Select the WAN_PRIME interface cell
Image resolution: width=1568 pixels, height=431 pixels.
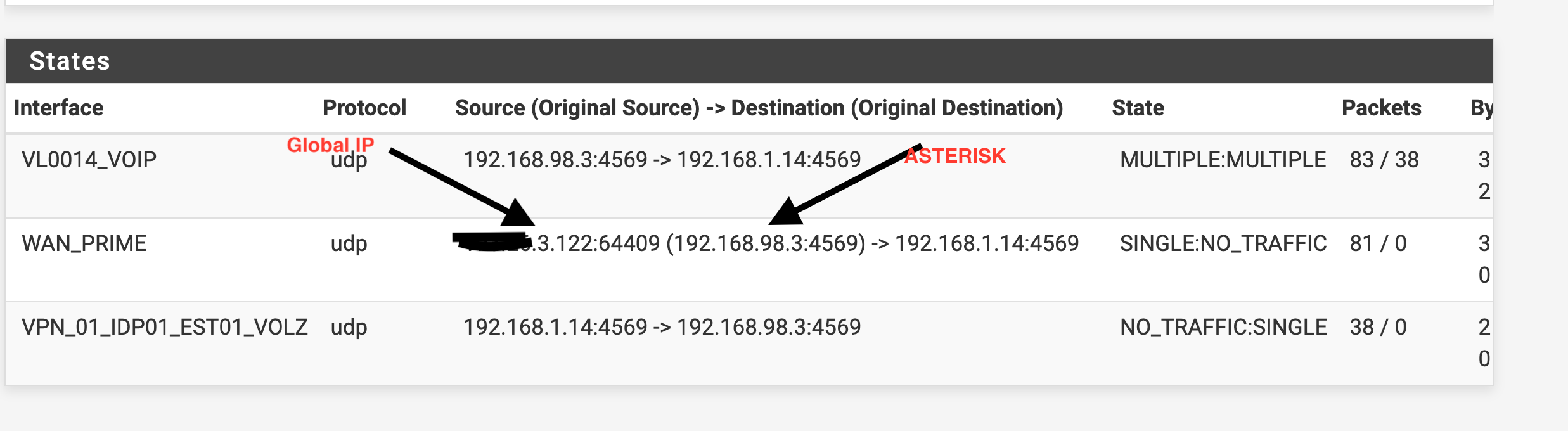coord(84,243)
